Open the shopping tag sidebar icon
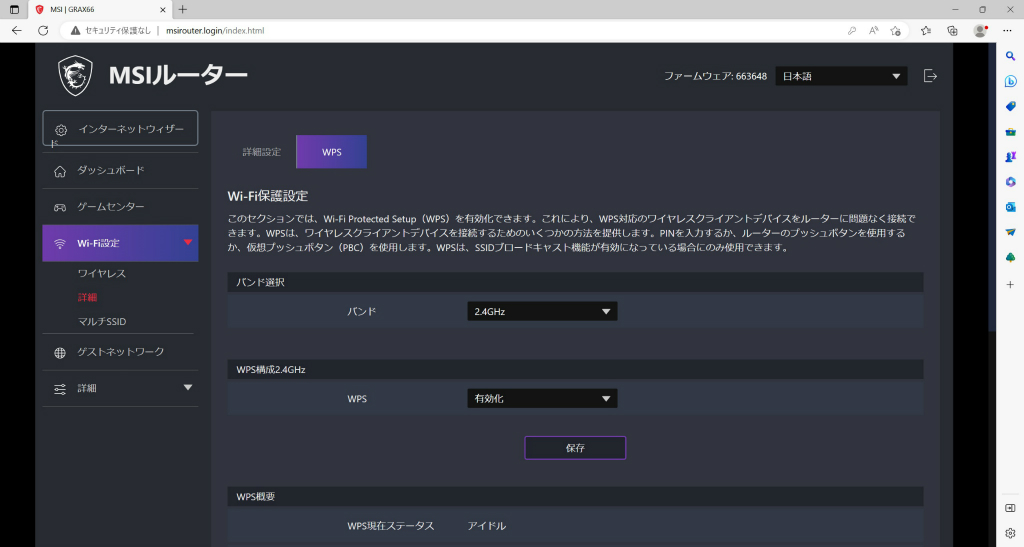The width and height of the screenshot is (1024, 547). pyautogui.click(x=1010, y=106)
